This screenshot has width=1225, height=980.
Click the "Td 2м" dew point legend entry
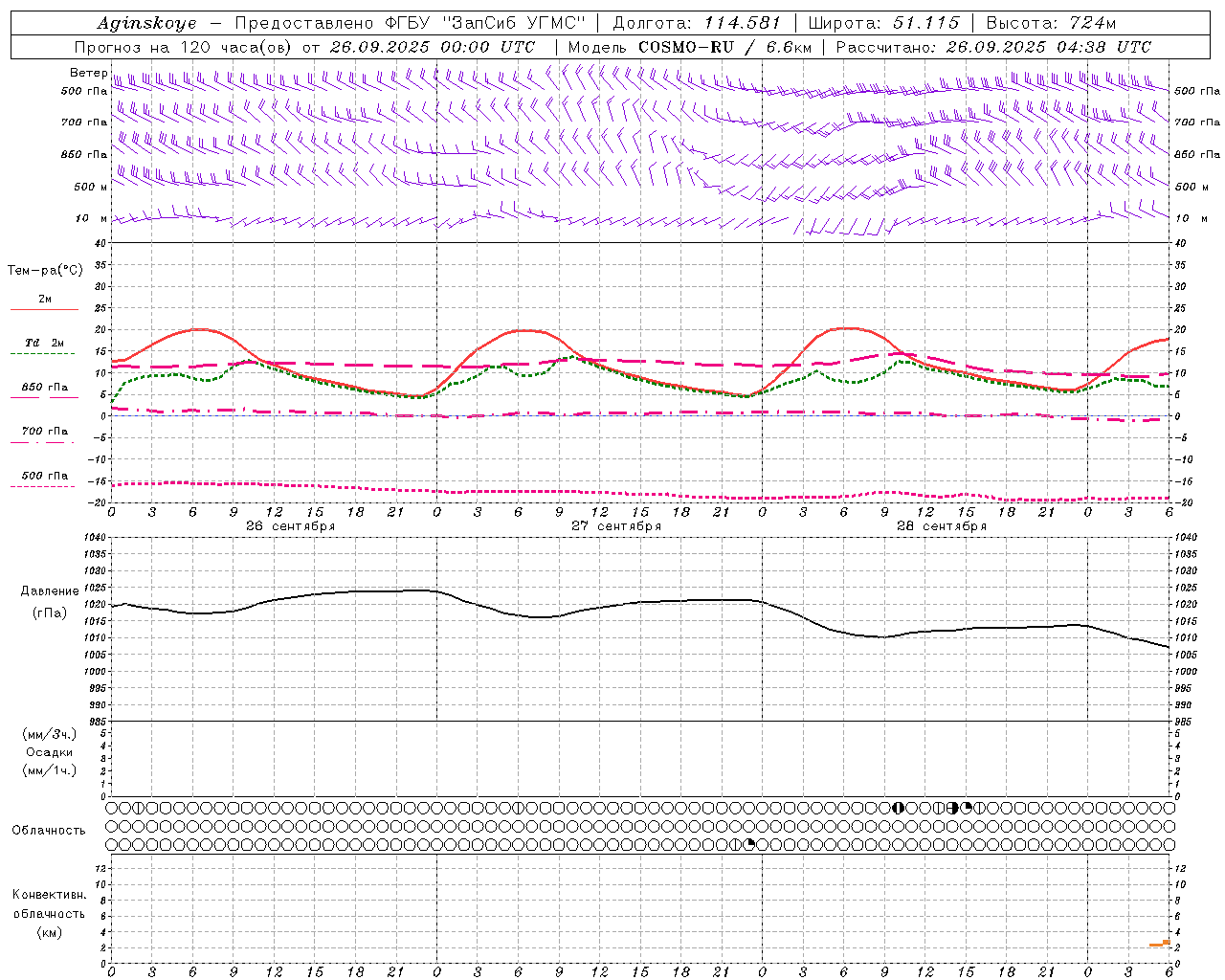[x=44, y=343]
